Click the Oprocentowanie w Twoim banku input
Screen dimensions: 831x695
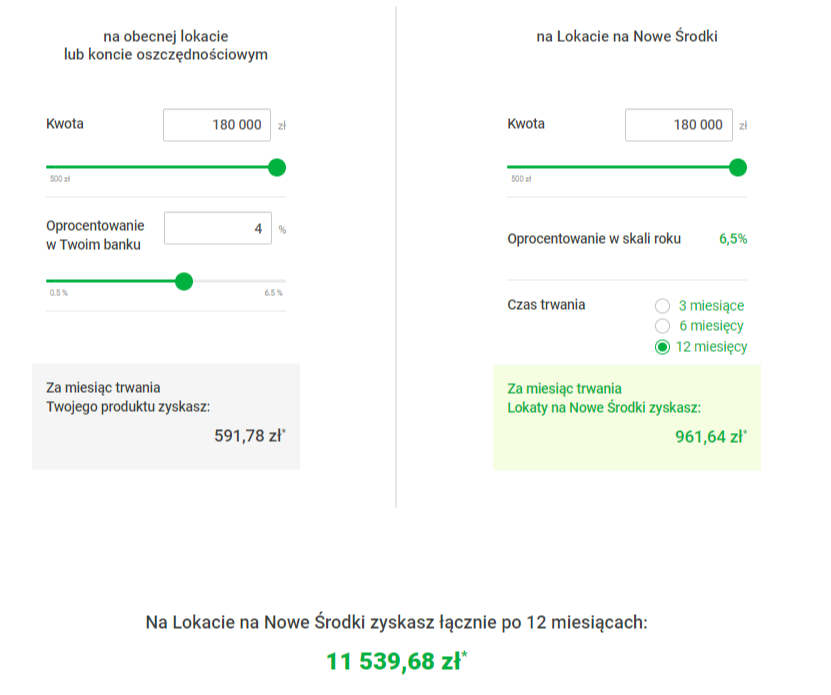[x=218, y=228]
